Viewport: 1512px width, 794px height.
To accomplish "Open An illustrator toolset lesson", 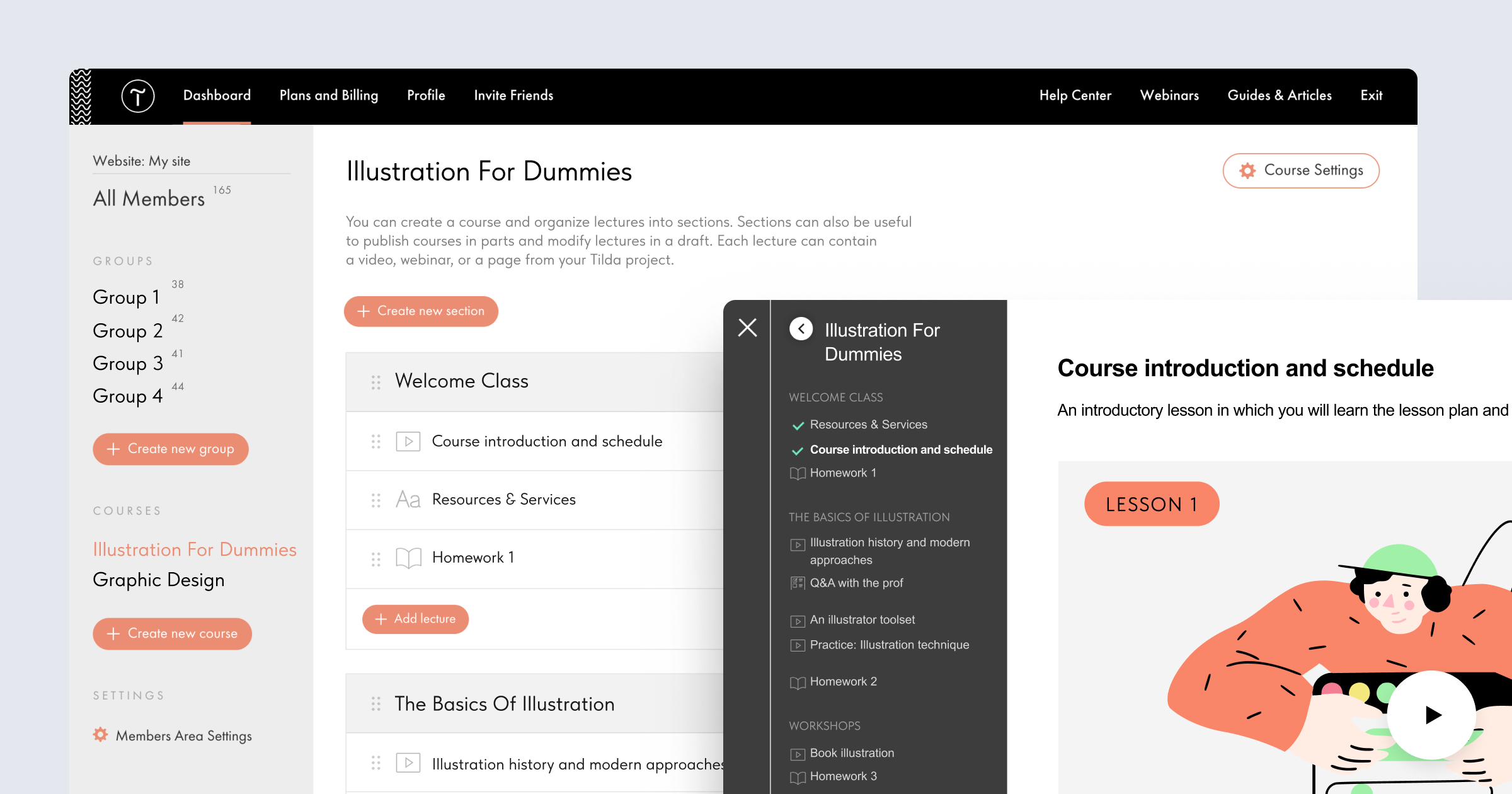I will pyautogui.click(x=862, y=619).
